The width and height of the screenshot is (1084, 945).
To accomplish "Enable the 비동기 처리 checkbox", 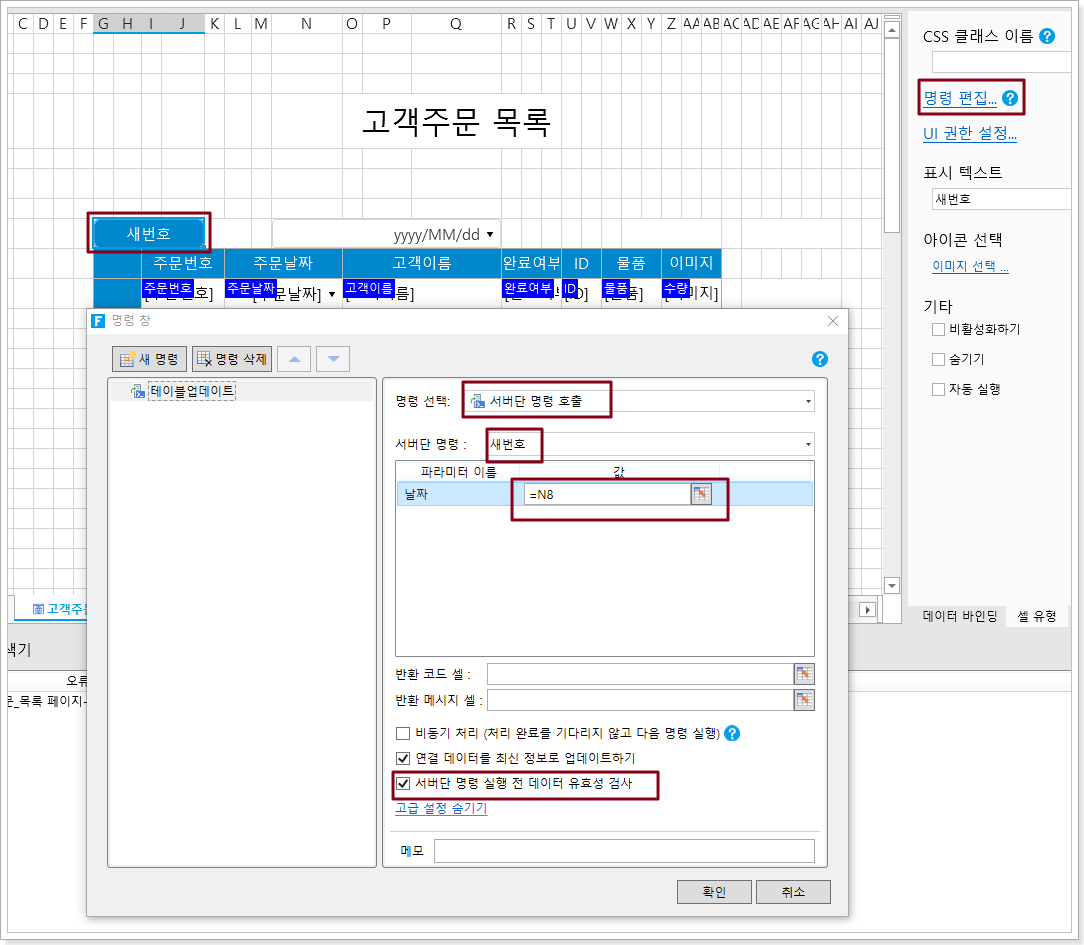I will (x=404, y=733).
